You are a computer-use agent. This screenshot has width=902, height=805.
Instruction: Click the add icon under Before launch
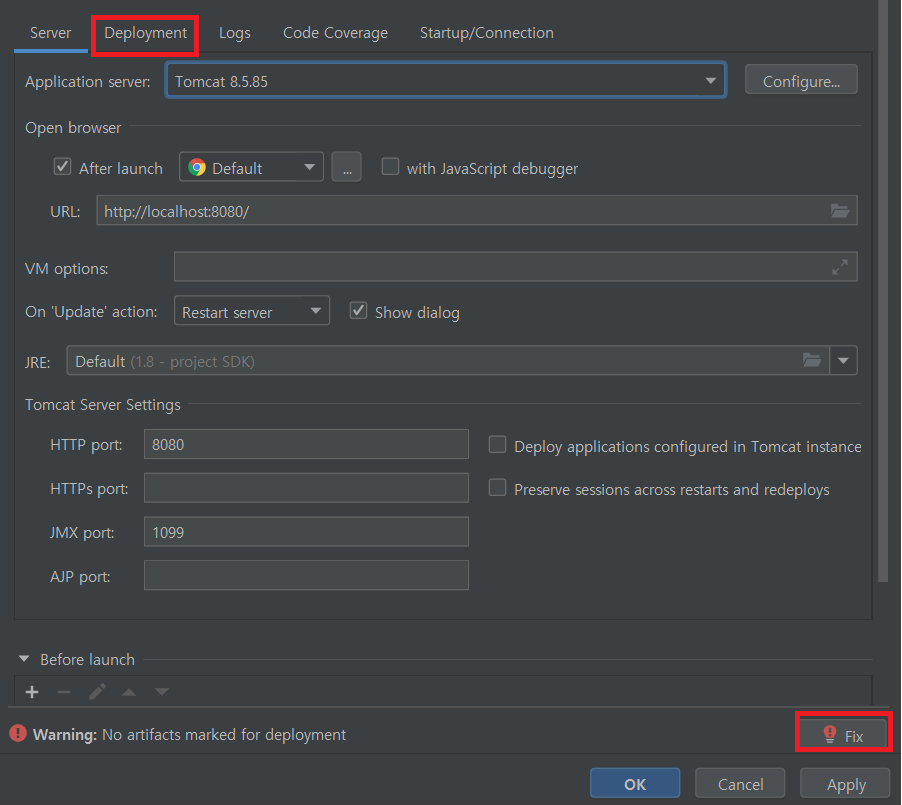tap(31, 691)
